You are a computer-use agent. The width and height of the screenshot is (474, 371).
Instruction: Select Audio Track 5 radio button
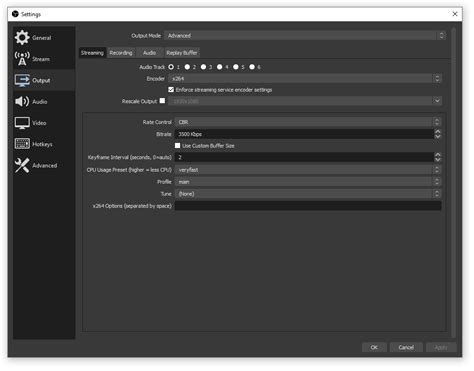236,67
